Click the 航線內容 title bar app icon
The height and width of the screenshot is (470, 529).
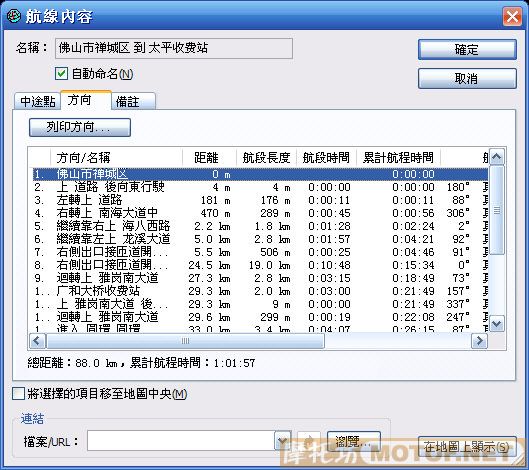(13, 16)
